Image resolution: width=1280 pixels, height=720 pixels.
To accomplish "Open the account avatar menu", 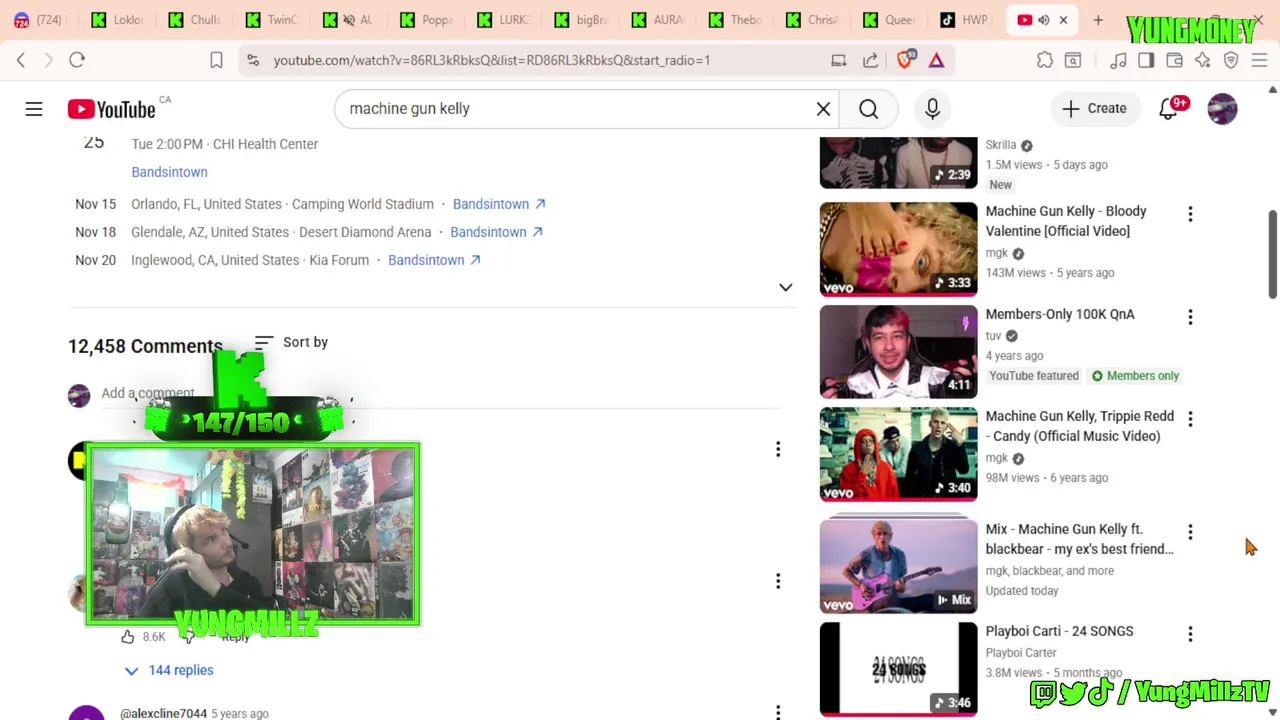I will click(x=1222, y=108).
